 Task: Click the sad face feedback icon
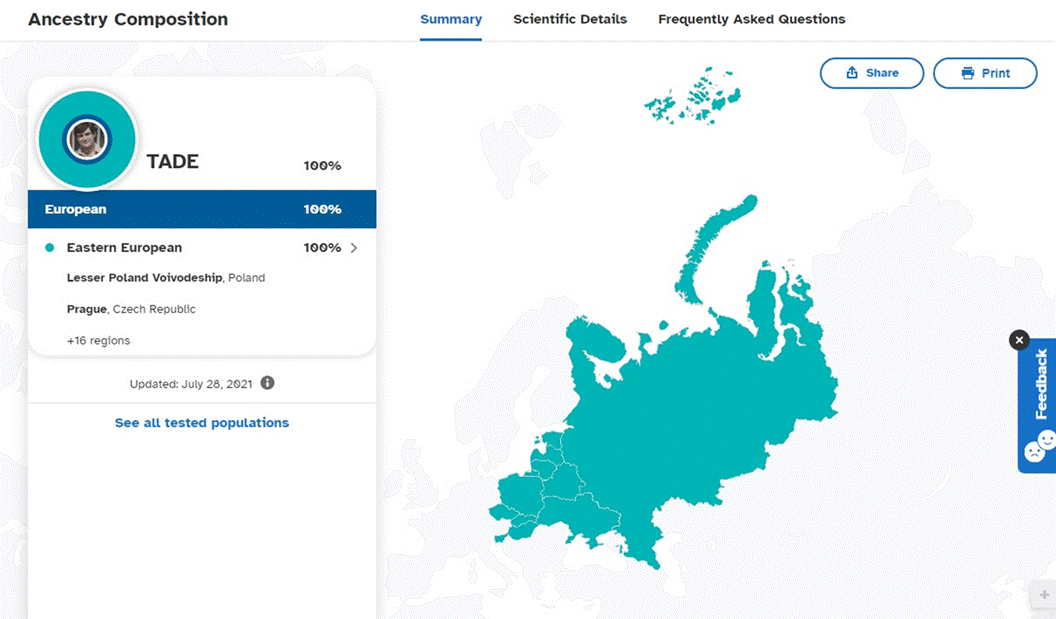(x=1034, y=451)
